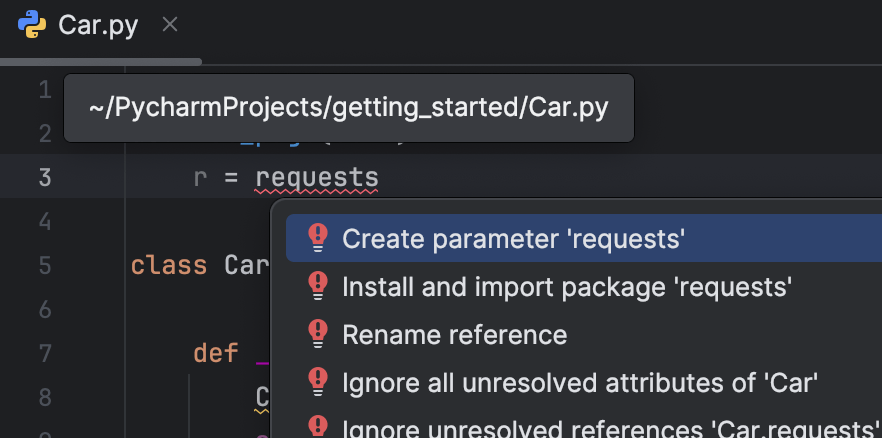Choose Ignore all unresolved attributes of 'Car'

coord(580,381)
